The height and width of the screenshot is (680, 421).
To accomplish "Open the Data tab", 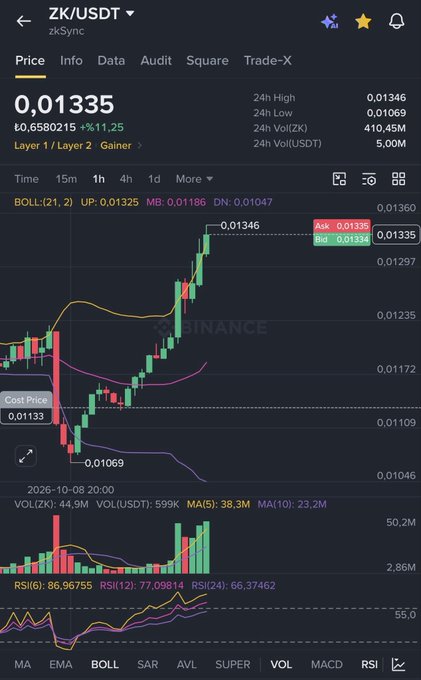I will [x=111, y=60].
